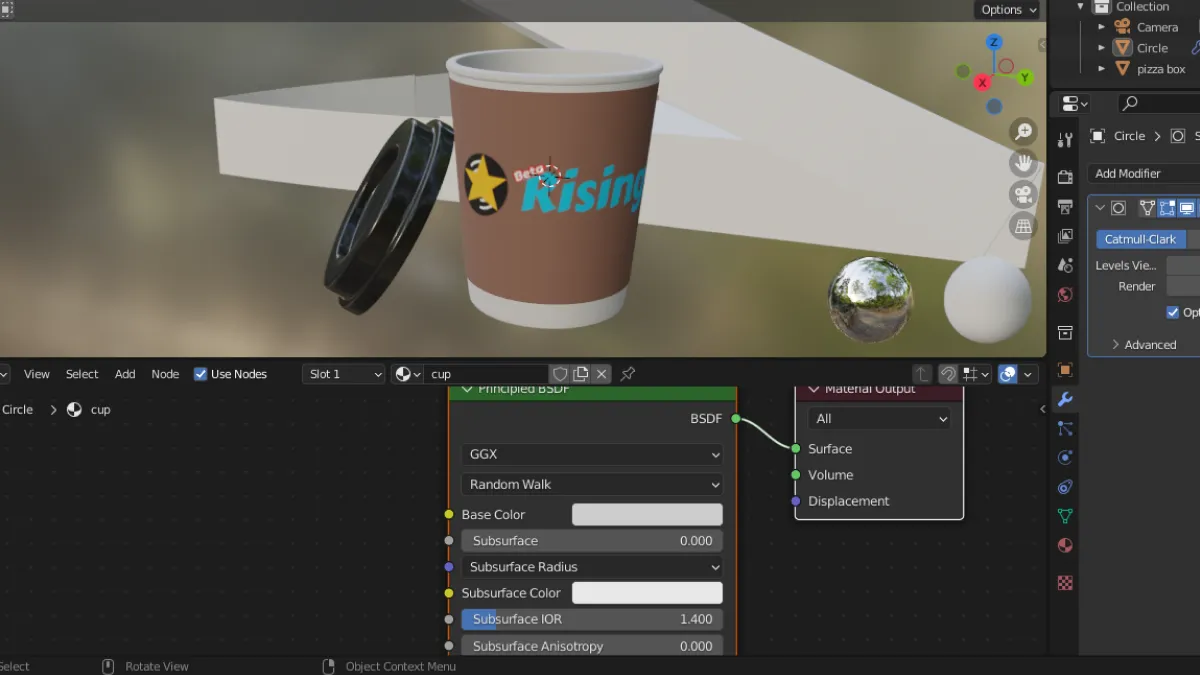Toggle modifier viewport display monitor icon
The image size is (1201, 675).
(1186, 208)
